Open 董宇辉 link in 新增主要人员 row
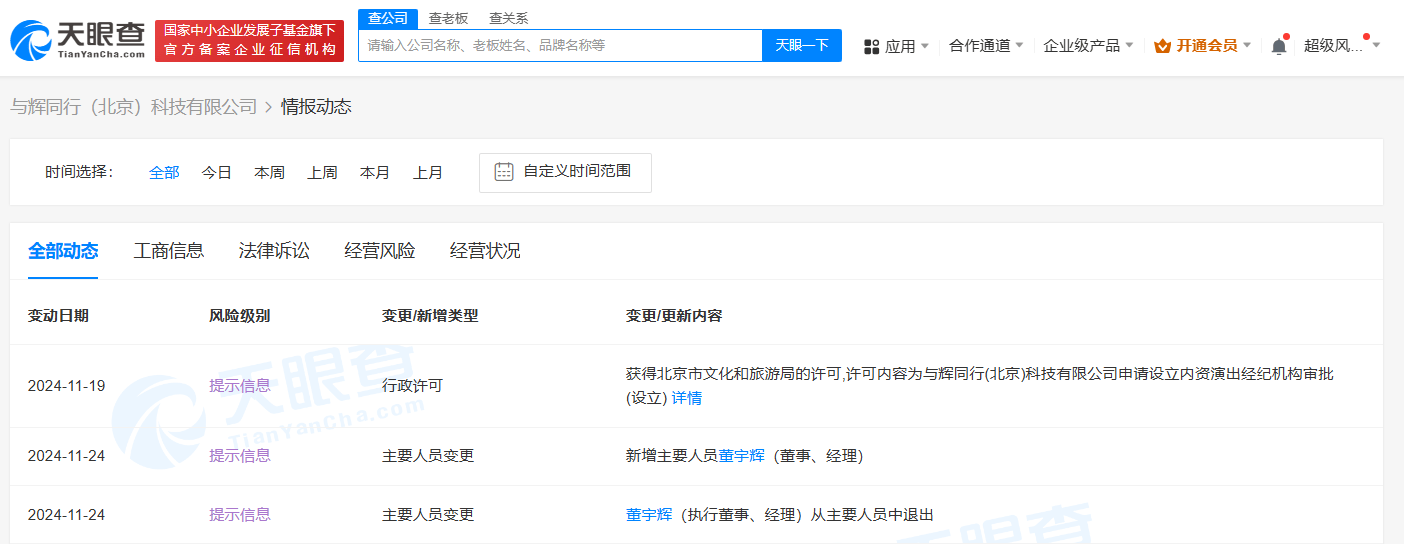 (741, 456)
